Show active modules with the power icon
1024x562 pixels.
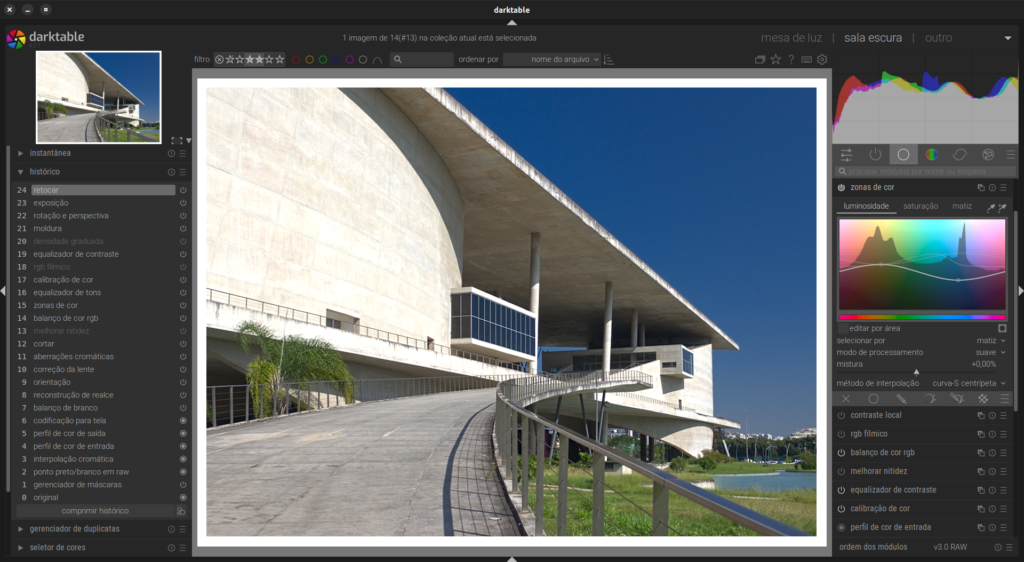click(875, 154)
